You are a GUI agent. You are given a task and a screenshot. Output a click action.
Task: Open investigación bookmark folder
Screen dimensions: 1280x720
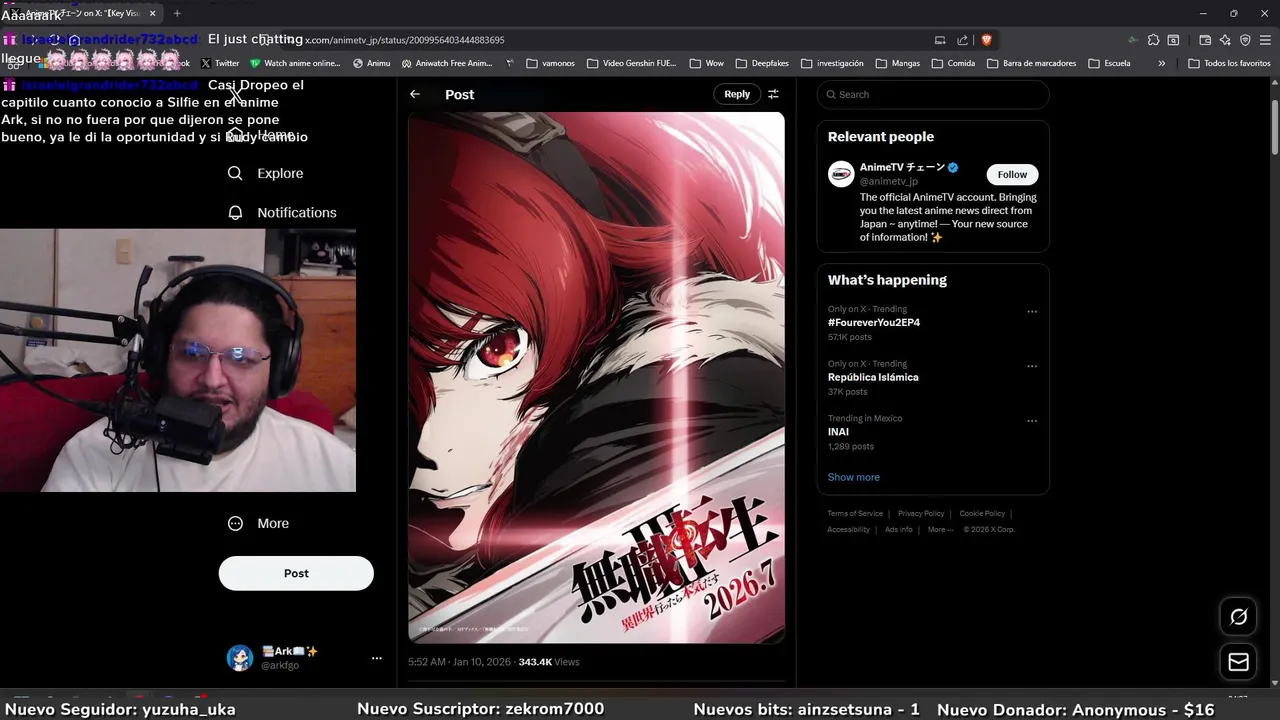[832, 63]
